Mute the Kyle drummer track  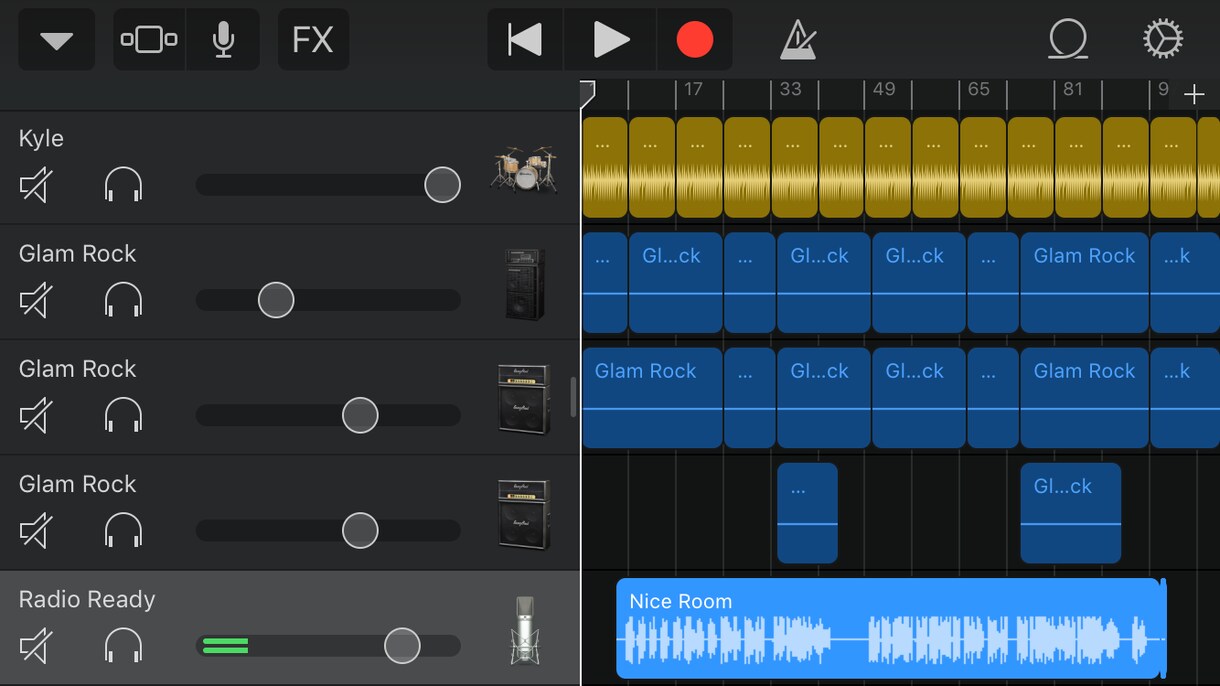coord(36,185)
